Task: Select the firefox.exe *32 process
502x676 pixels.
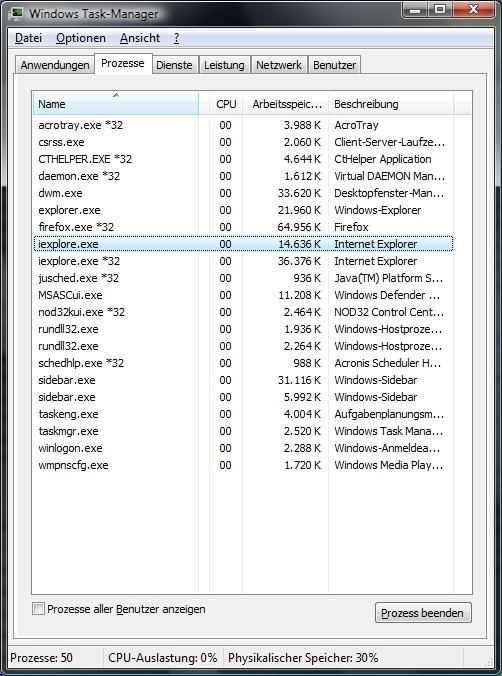Action: 243,227
